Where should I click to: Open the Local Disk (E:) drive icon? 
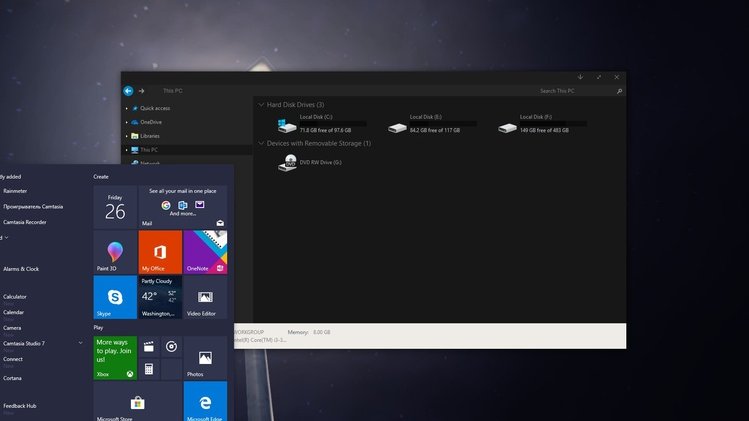[397, 128]
